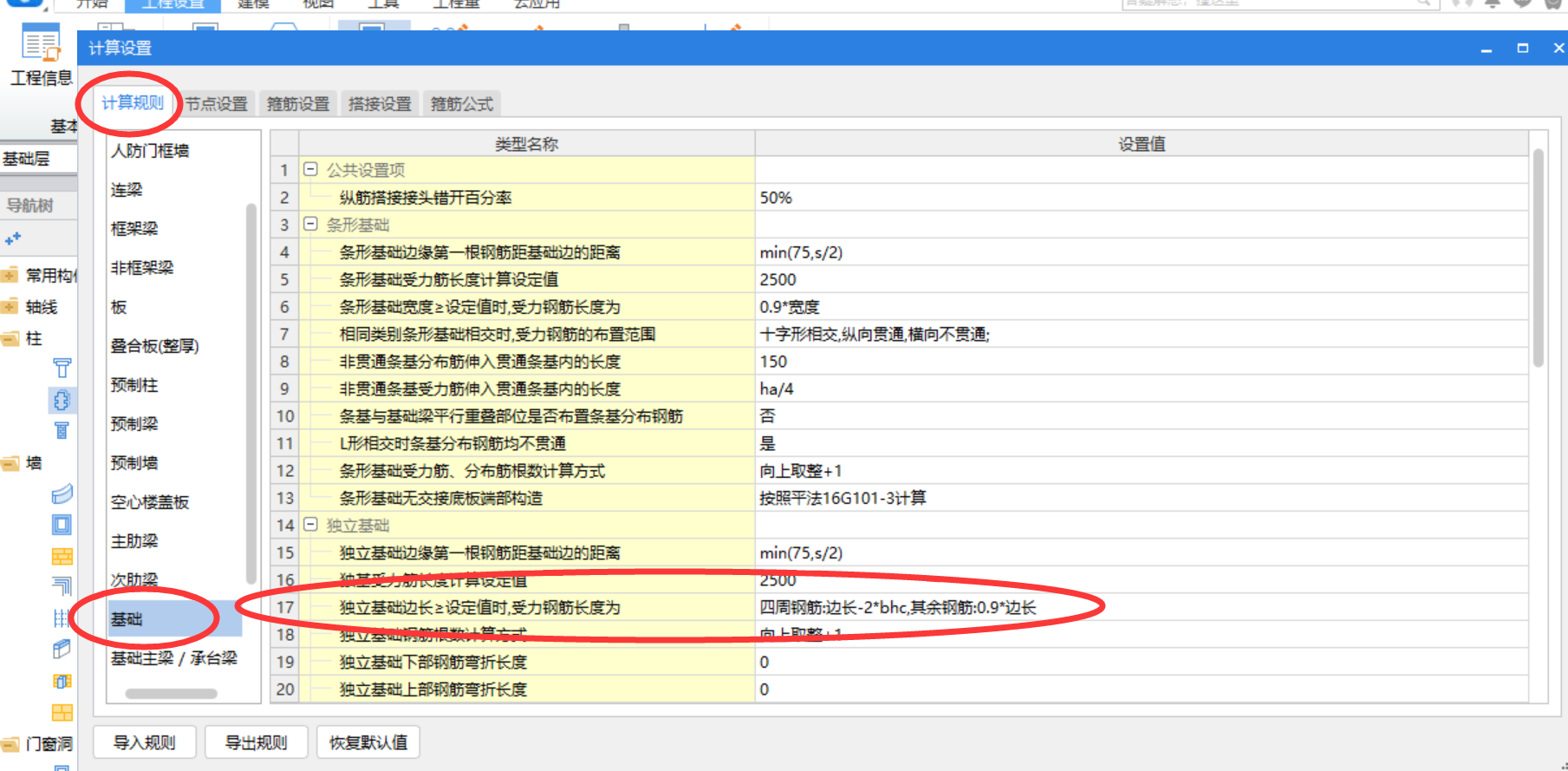1568x771 pixels.
Task: Collapse the 柱 folder in the navigation tree
Action: (x=10, y=338)
